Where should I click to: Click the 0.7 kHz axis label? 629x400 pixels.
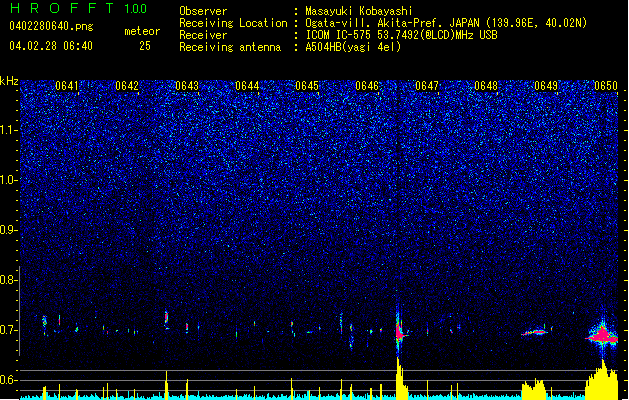click(8, 330)
